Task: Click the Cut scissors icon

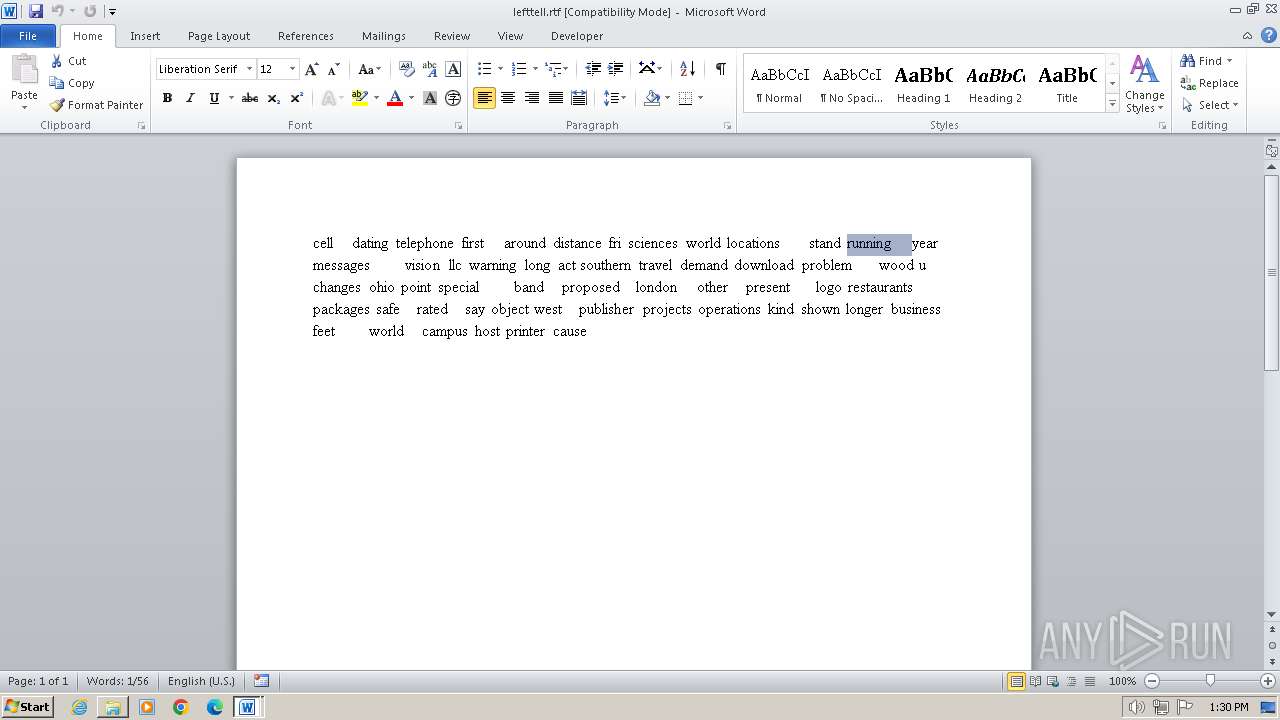Action: (x=57, y=61)
